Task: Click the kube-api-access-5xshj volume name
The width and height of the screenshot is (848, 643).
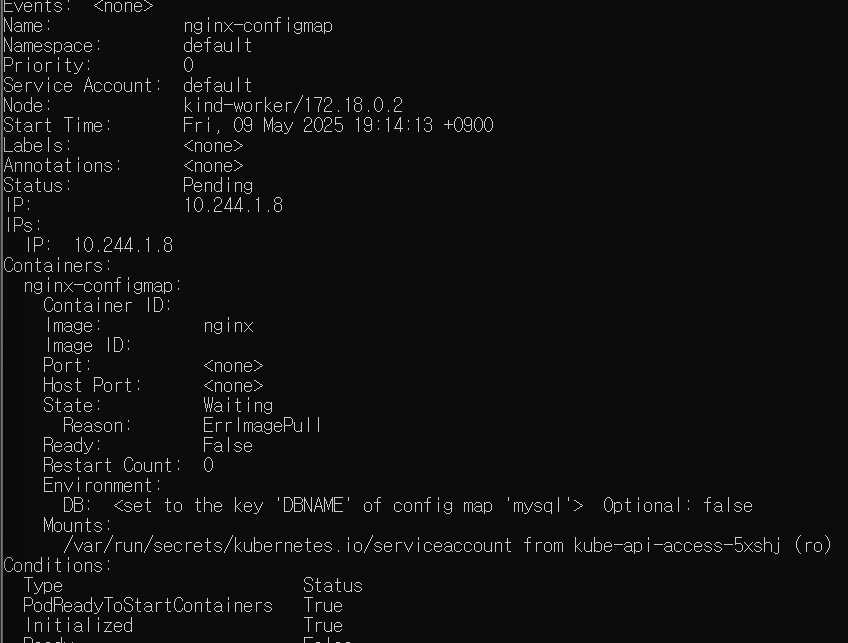Action: point(677,546)
